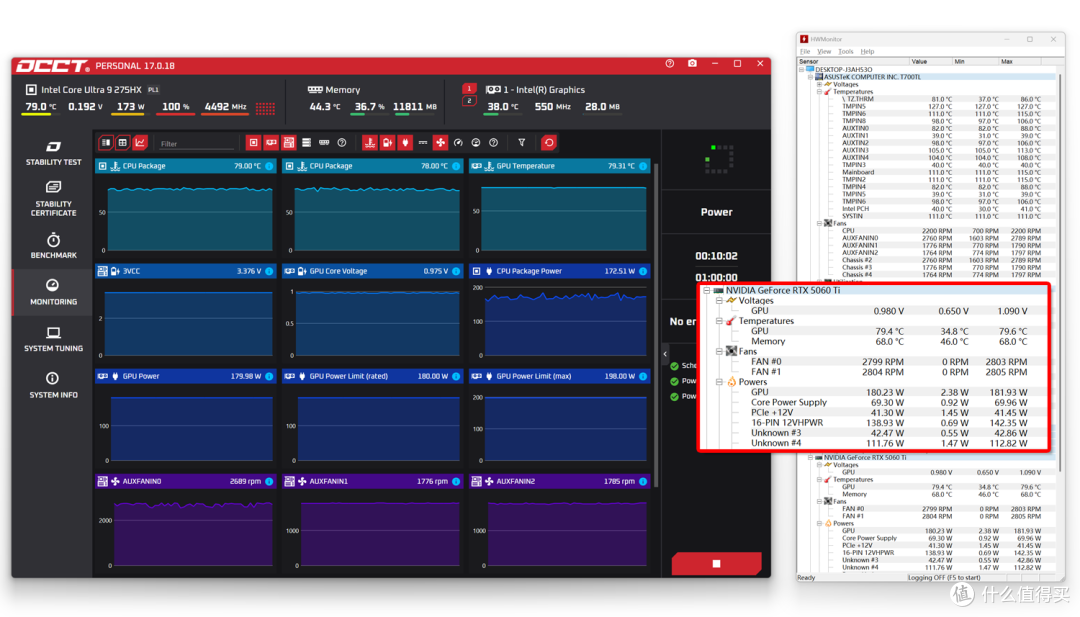Collapse the ASUSTeK COMPUTER INC. T700TL node

coord(810,77)
